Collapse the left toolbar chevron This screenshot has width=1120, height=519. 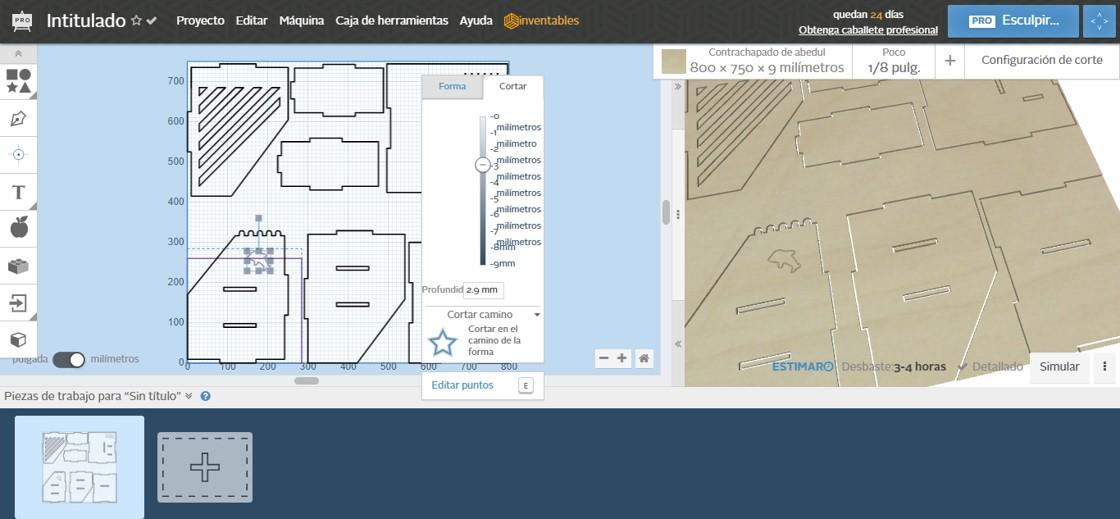coord(19,54)
